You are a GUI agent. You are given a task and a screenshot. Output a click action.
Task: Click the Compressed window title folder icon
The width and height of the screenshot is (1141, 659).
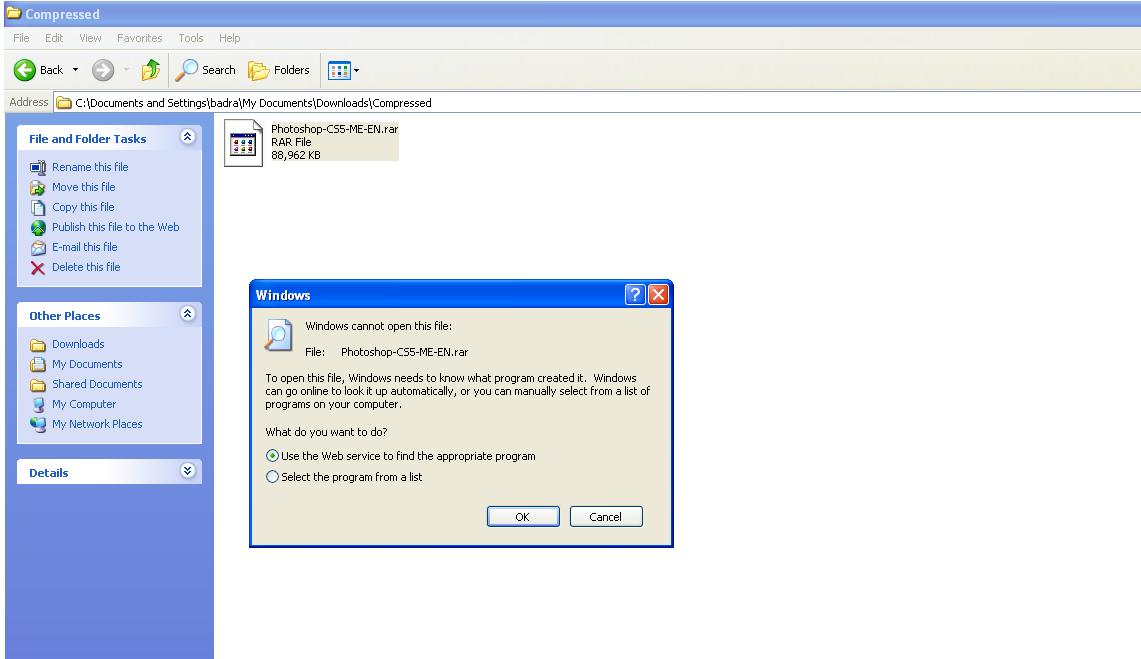14,13
